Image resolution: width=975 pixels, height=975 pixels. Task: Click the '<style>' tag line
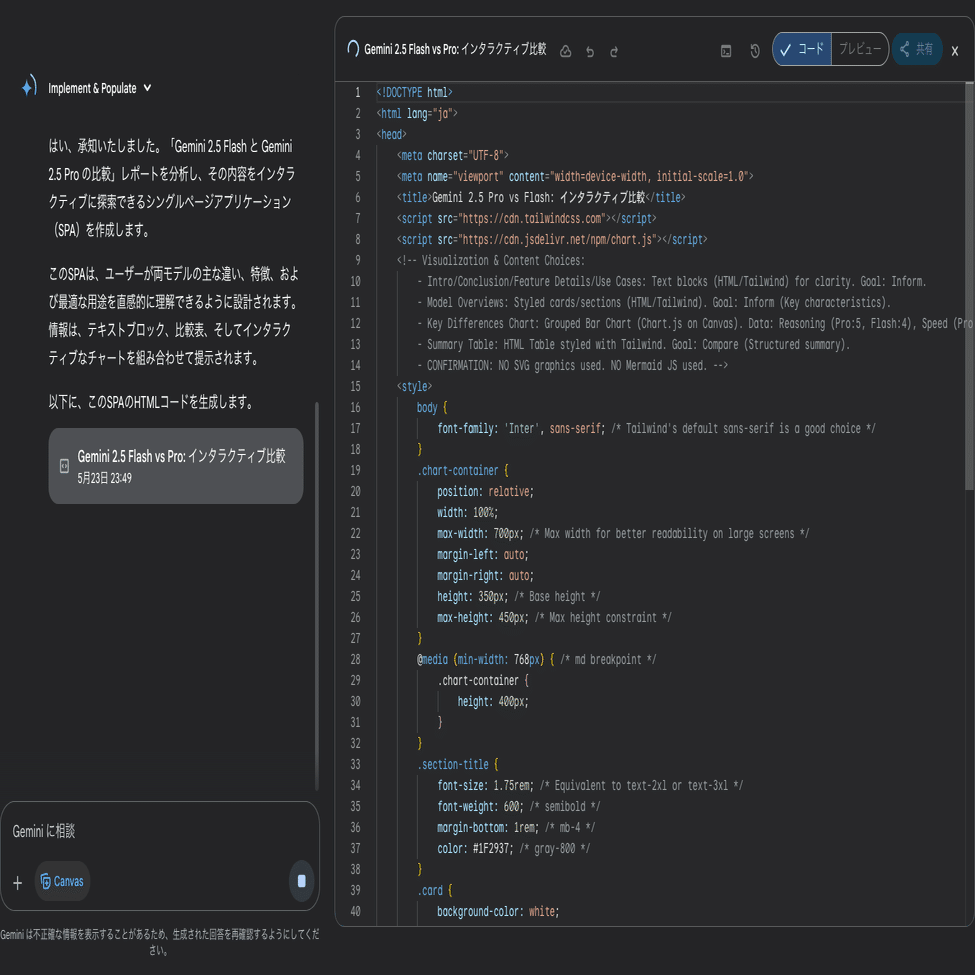(414, 387)
